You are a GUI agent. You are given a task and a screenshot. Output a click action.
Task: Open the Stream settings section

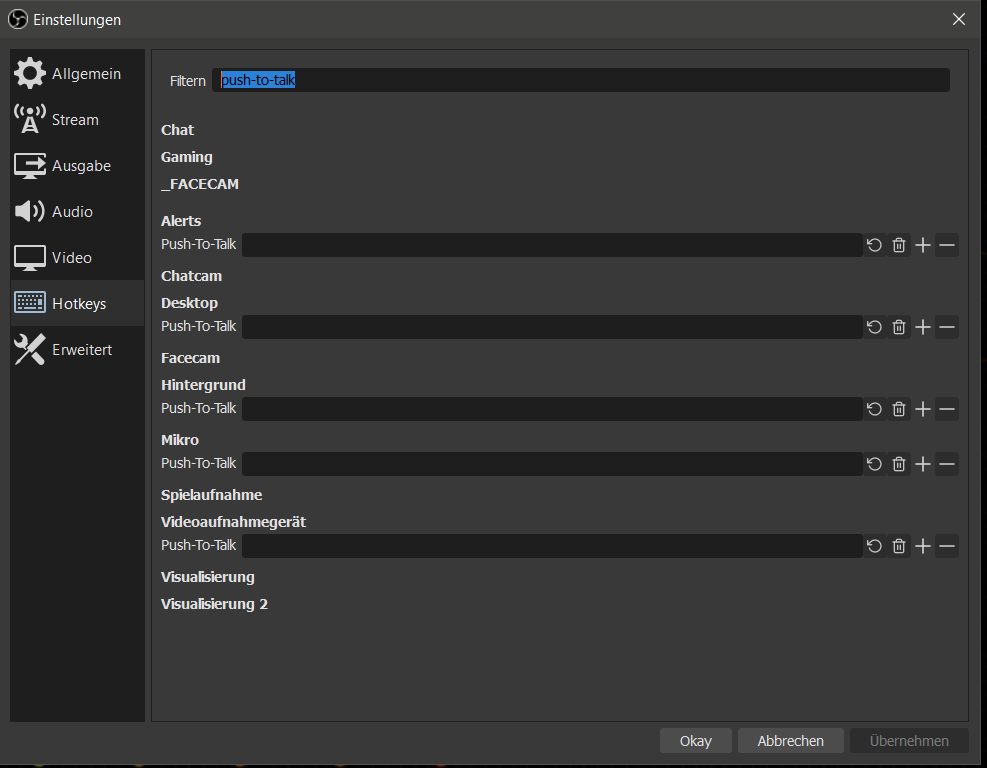77,119
